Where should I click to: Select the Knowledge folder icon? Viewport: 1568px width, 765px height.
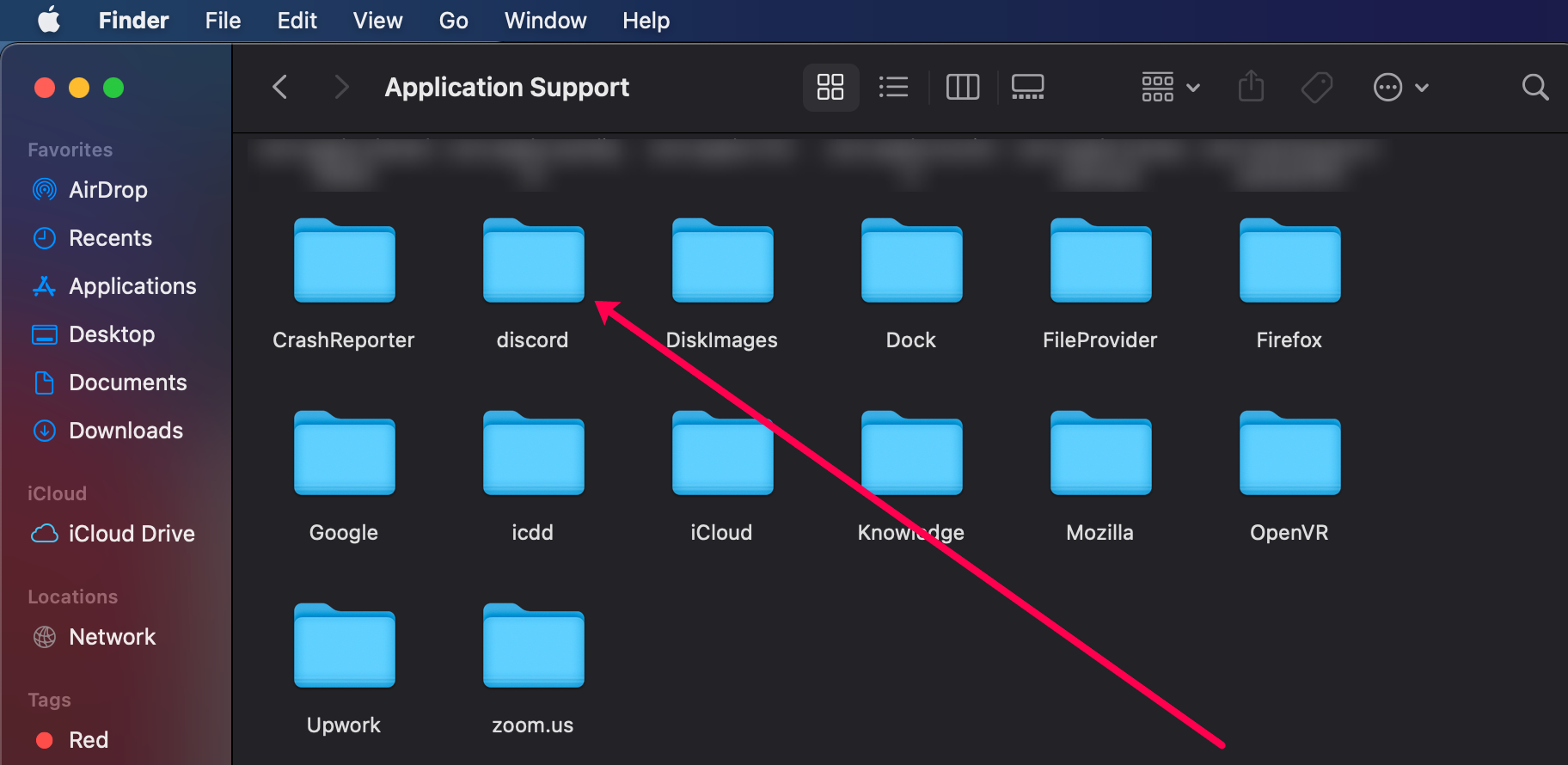coord(912,453)
